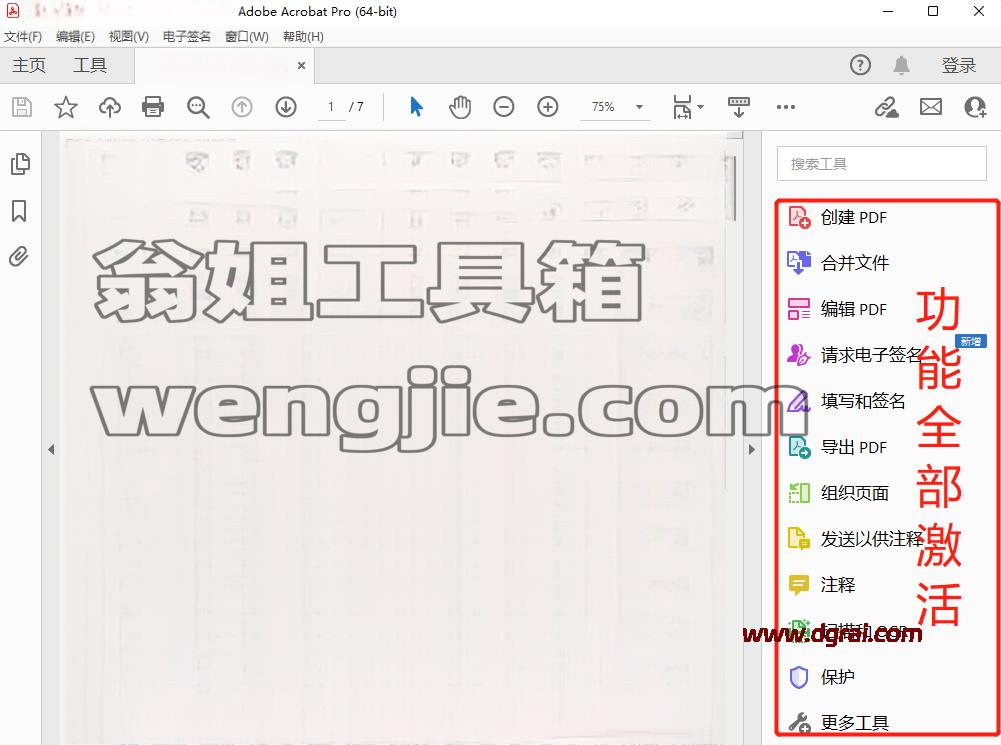Click the 75% zoom value field
This screenshot has width=1001, height=745.
pyautogui.click(x=603, y=107)
